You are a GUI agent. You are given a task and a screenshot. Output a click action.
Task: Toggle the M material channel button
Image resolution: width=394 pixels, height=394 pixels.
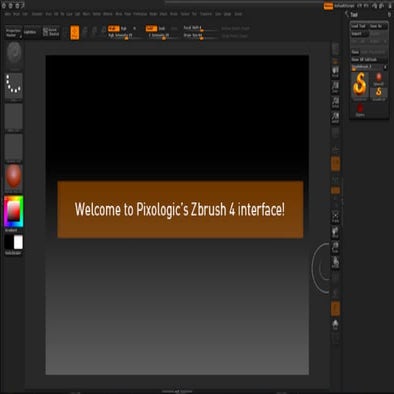point(134,29)
